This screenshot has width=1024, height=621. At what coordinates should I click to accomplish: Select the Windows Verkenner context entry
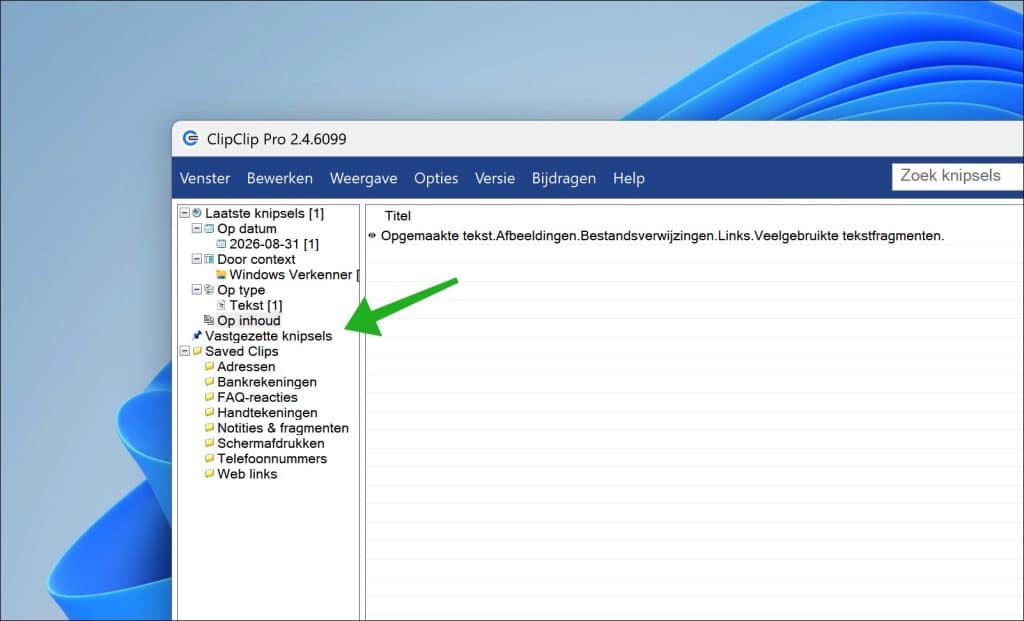coord(294,275)
